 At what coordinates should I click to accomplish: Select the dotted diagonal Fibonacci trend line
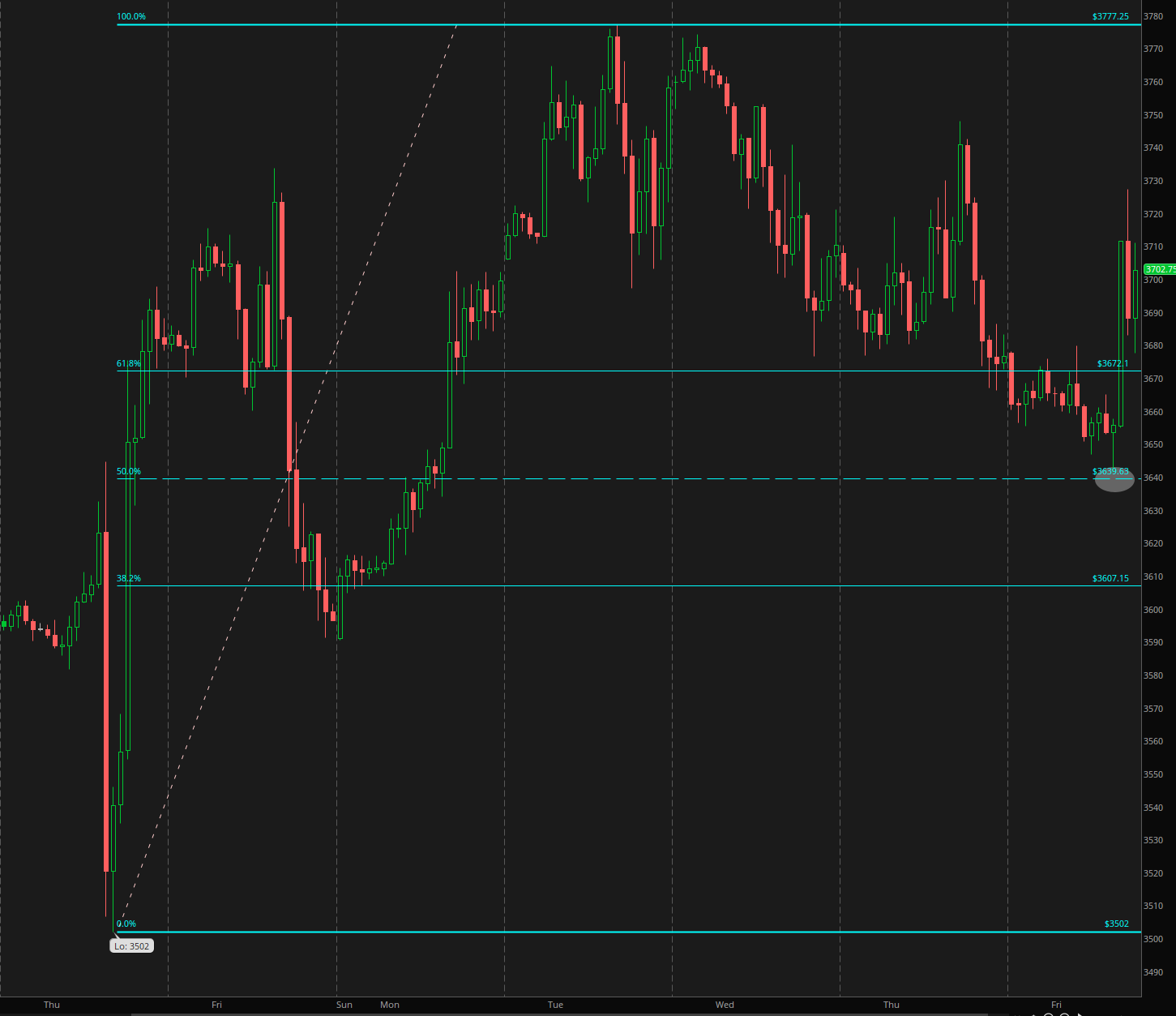point(289,478)
